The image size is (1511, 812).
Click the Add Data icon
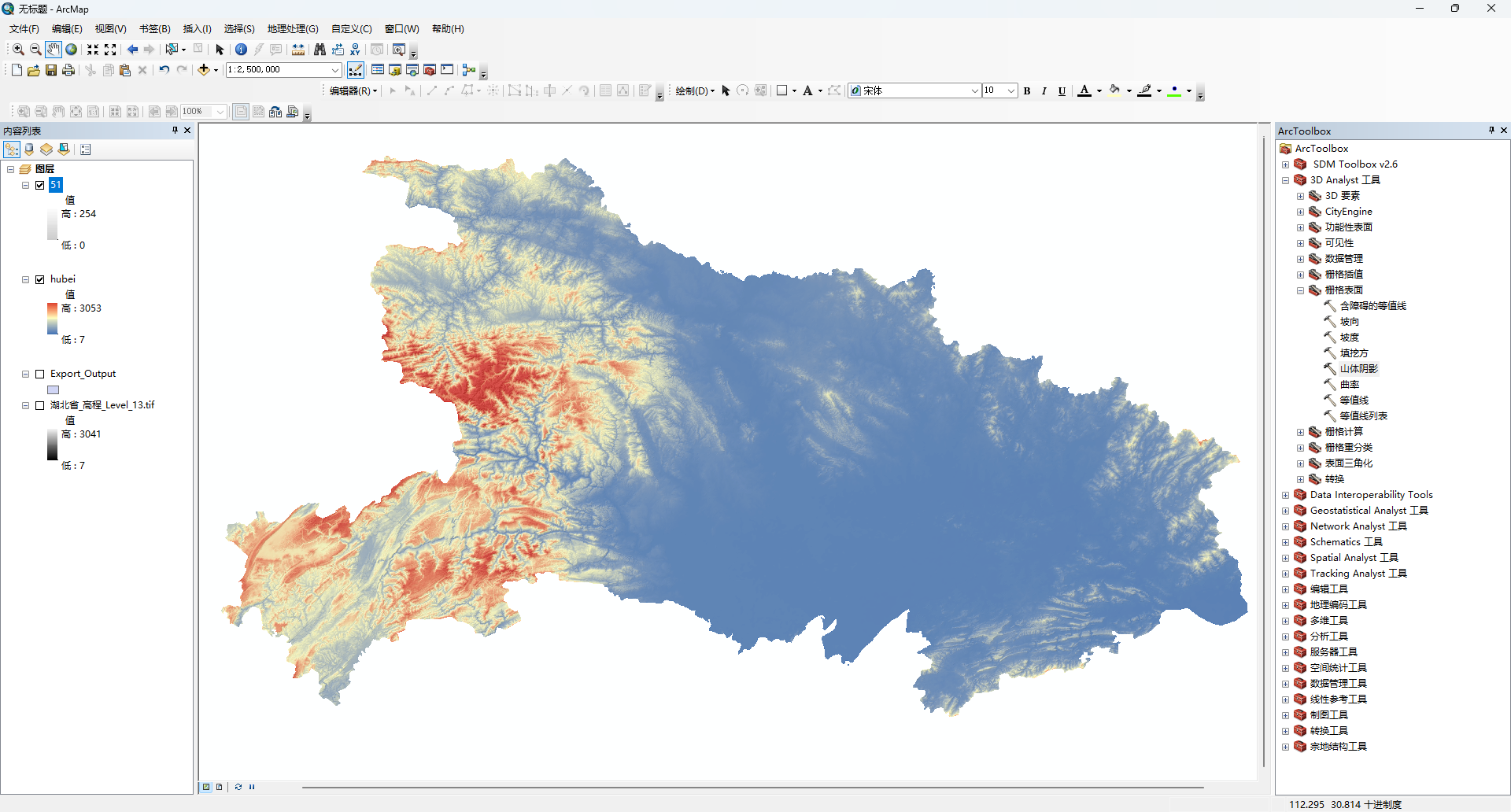coord(204,70)
